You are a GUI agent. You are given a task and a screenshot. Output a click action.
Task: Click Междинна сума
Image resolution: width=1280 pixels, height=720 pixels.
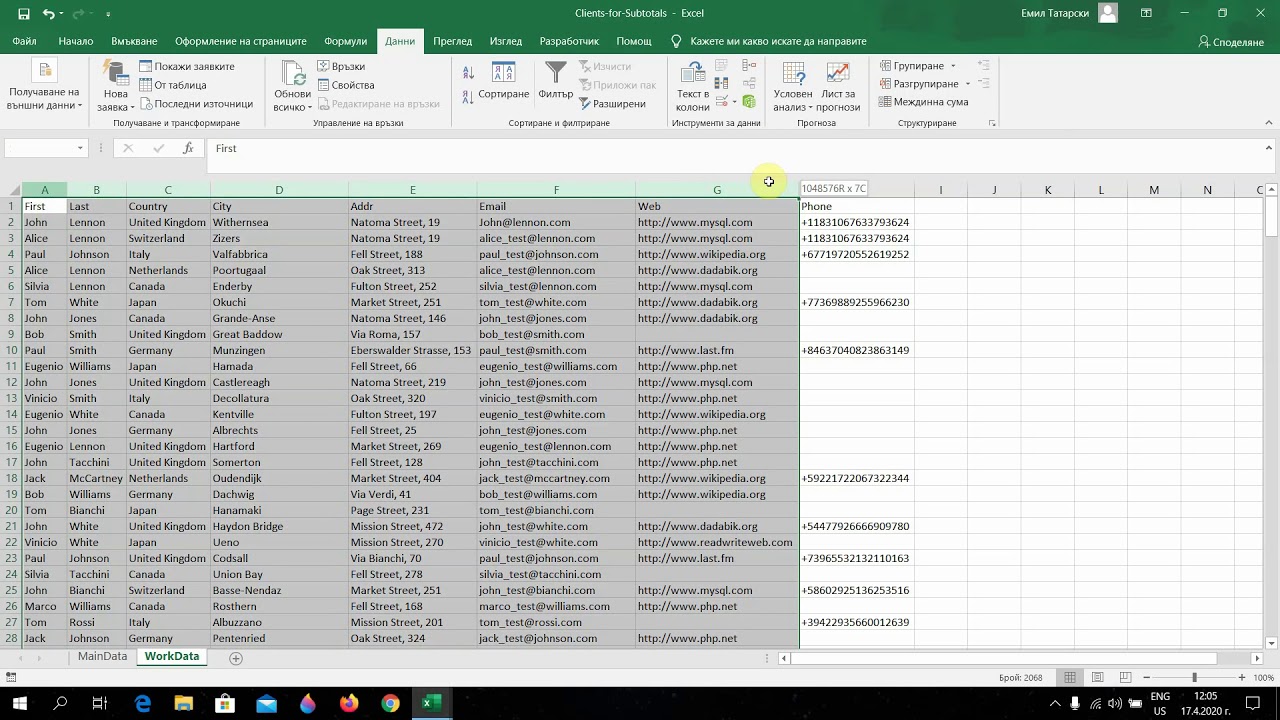coord(923,102)
